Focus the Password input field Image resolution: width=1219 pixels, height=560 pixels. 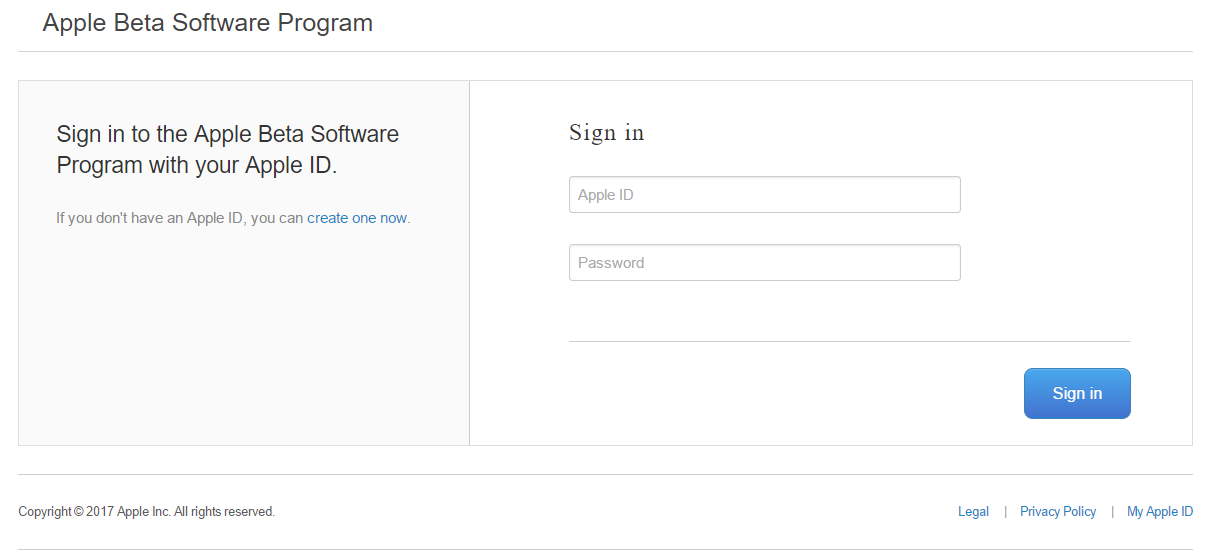click(x=764, y=263)
